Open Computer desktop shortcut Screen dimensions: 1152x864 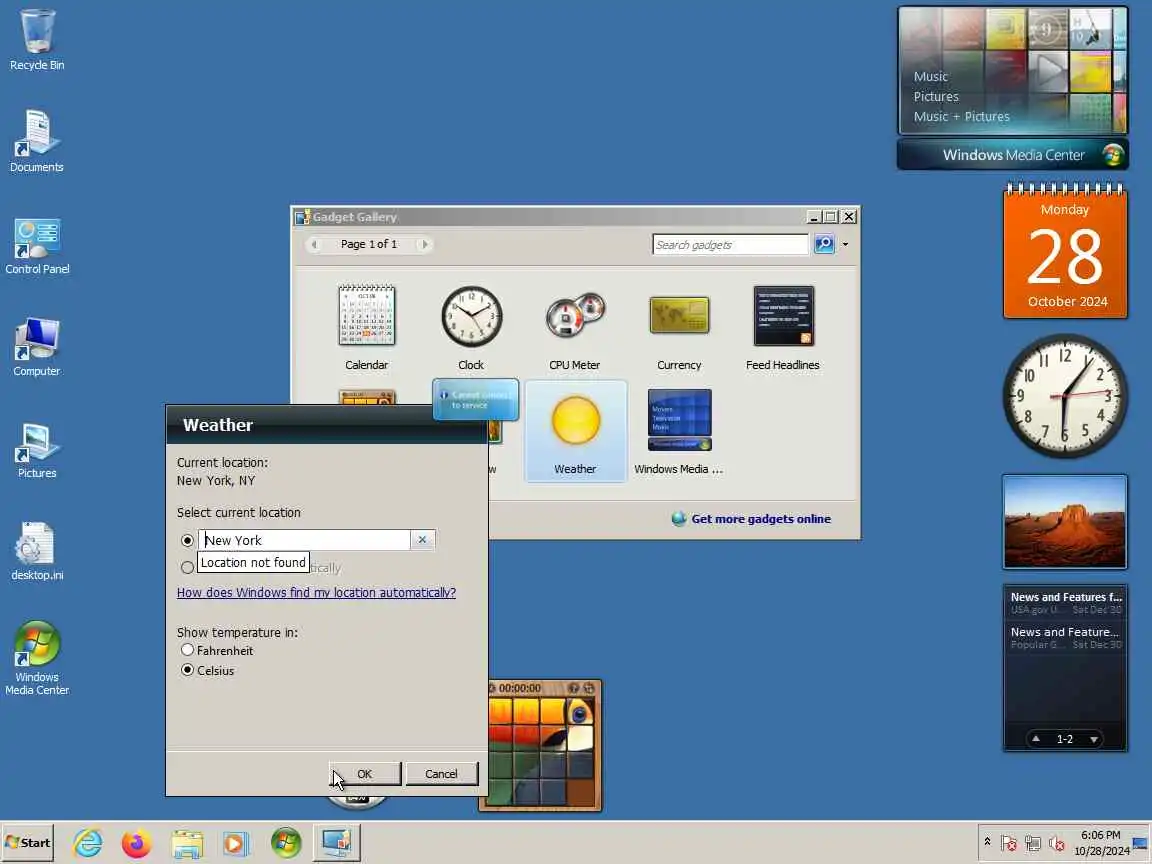click(x=37, y=347)
